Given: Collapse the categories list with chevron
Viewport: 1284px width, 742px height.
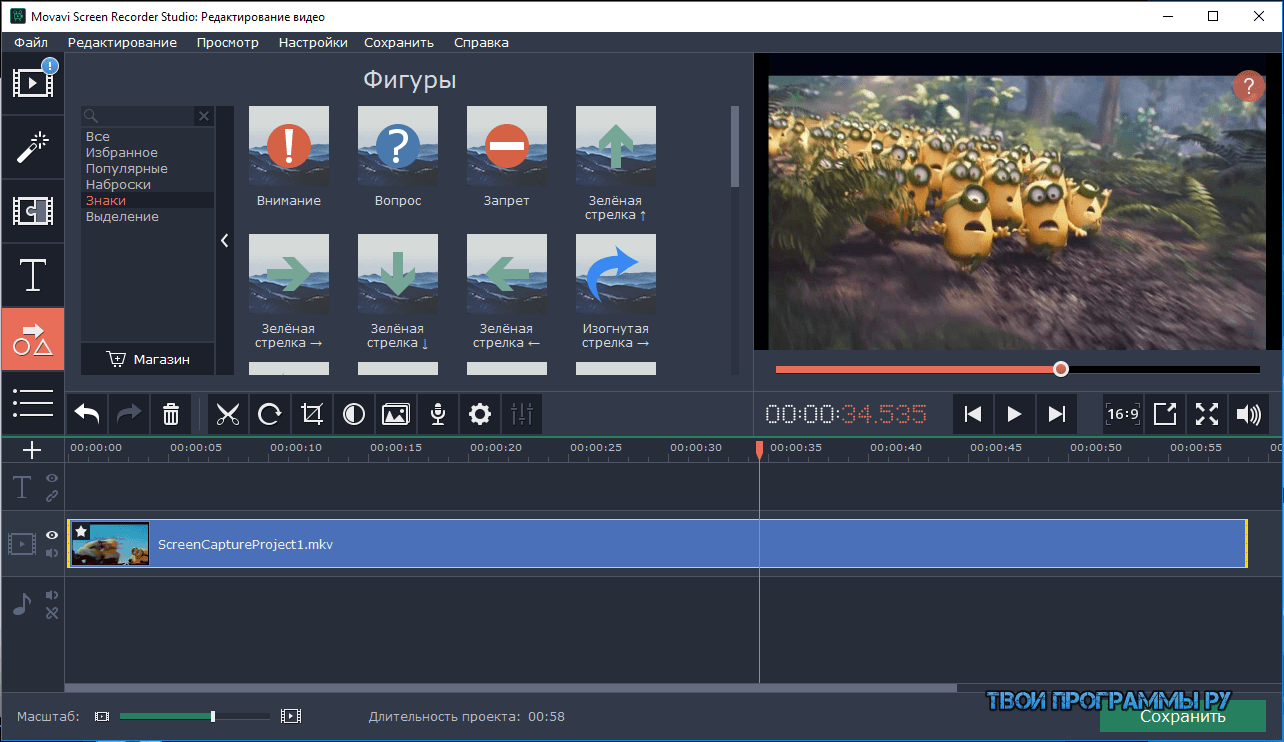Looking at the screenshot, I should click(x=225, y=241).
